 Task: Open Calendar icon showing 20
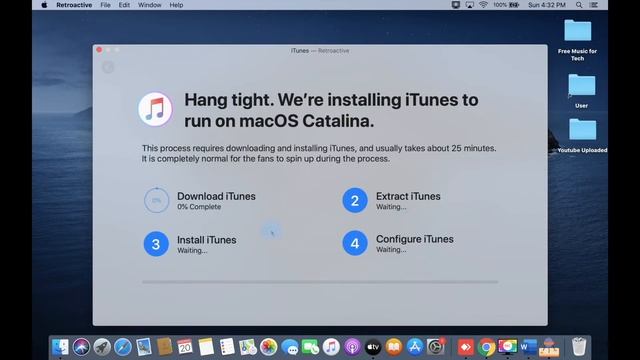(x=185, y=347)
